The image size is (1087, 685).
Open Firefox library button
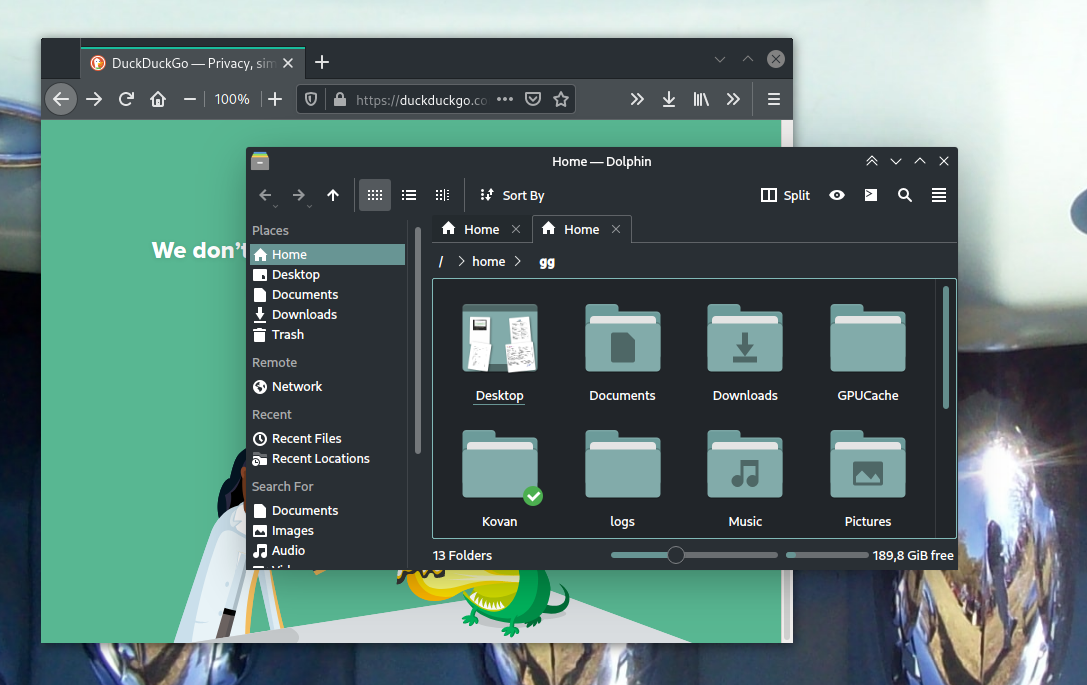pos(701,99)
